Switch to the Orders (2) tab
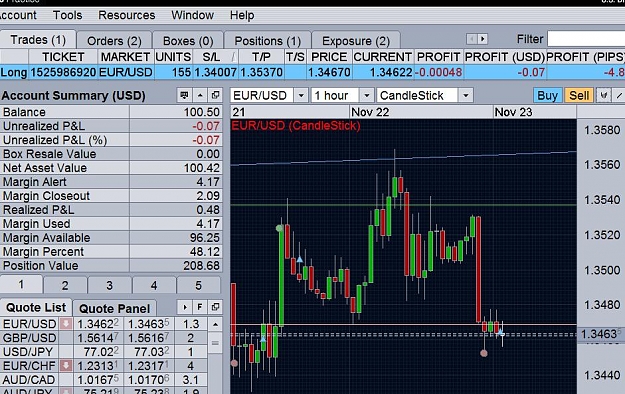Viewport: 625px width, 394px height. click(x=114, y=41)
